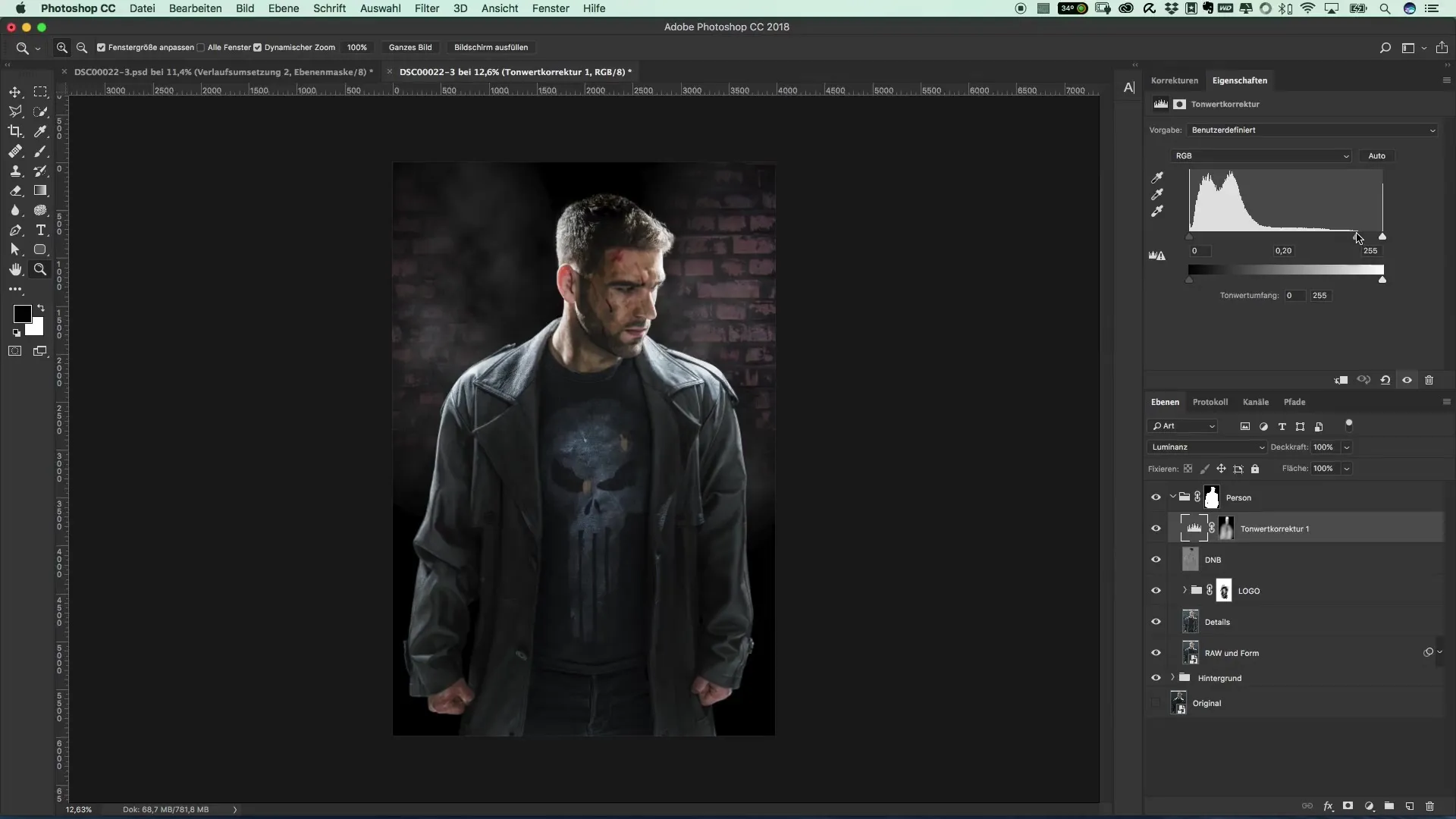The width and height of the screenshot is (1456, 819).
Task: Select the Rectangular Marquee tool
Action: click(40, 92)
